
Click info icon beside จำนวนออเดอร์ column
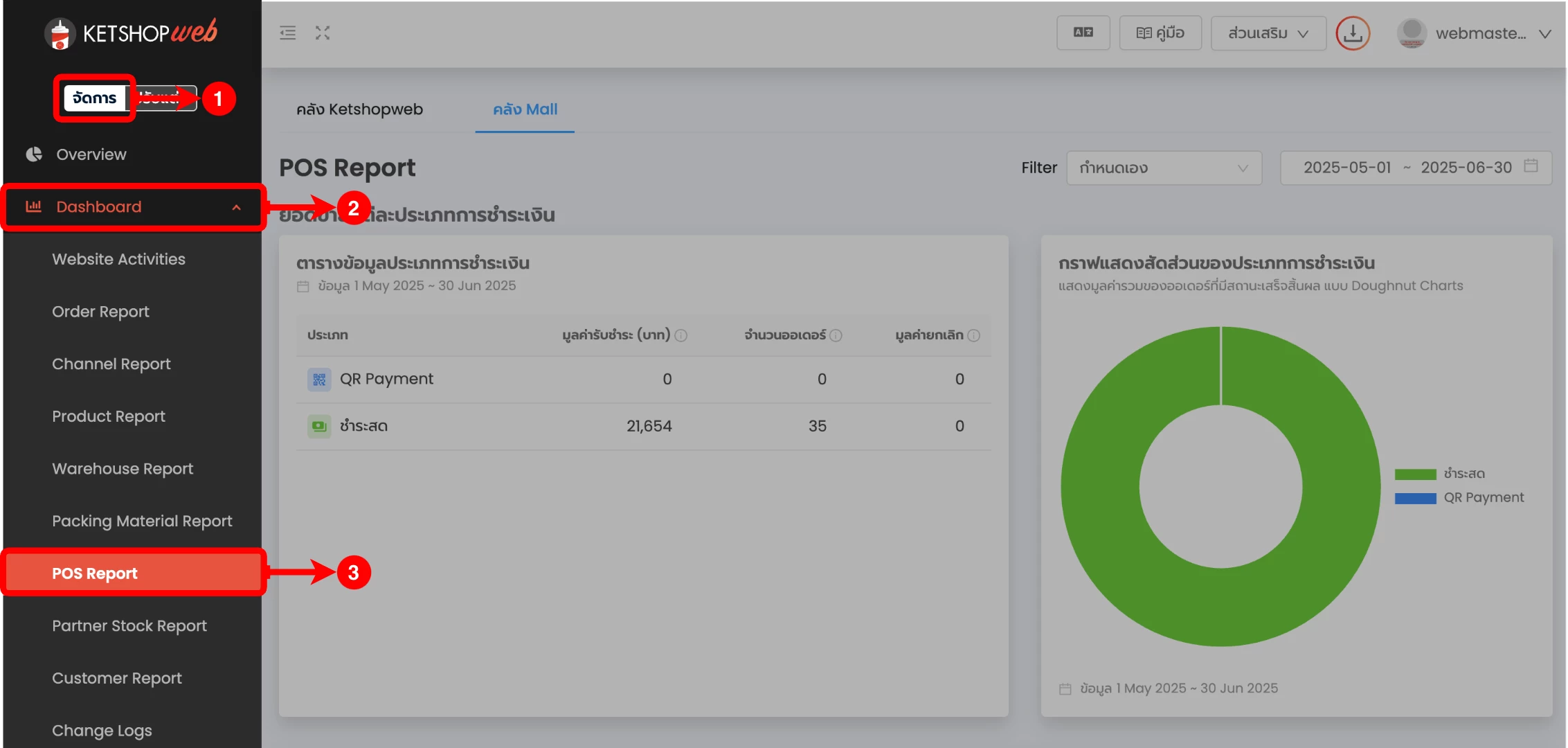(836, 336)
